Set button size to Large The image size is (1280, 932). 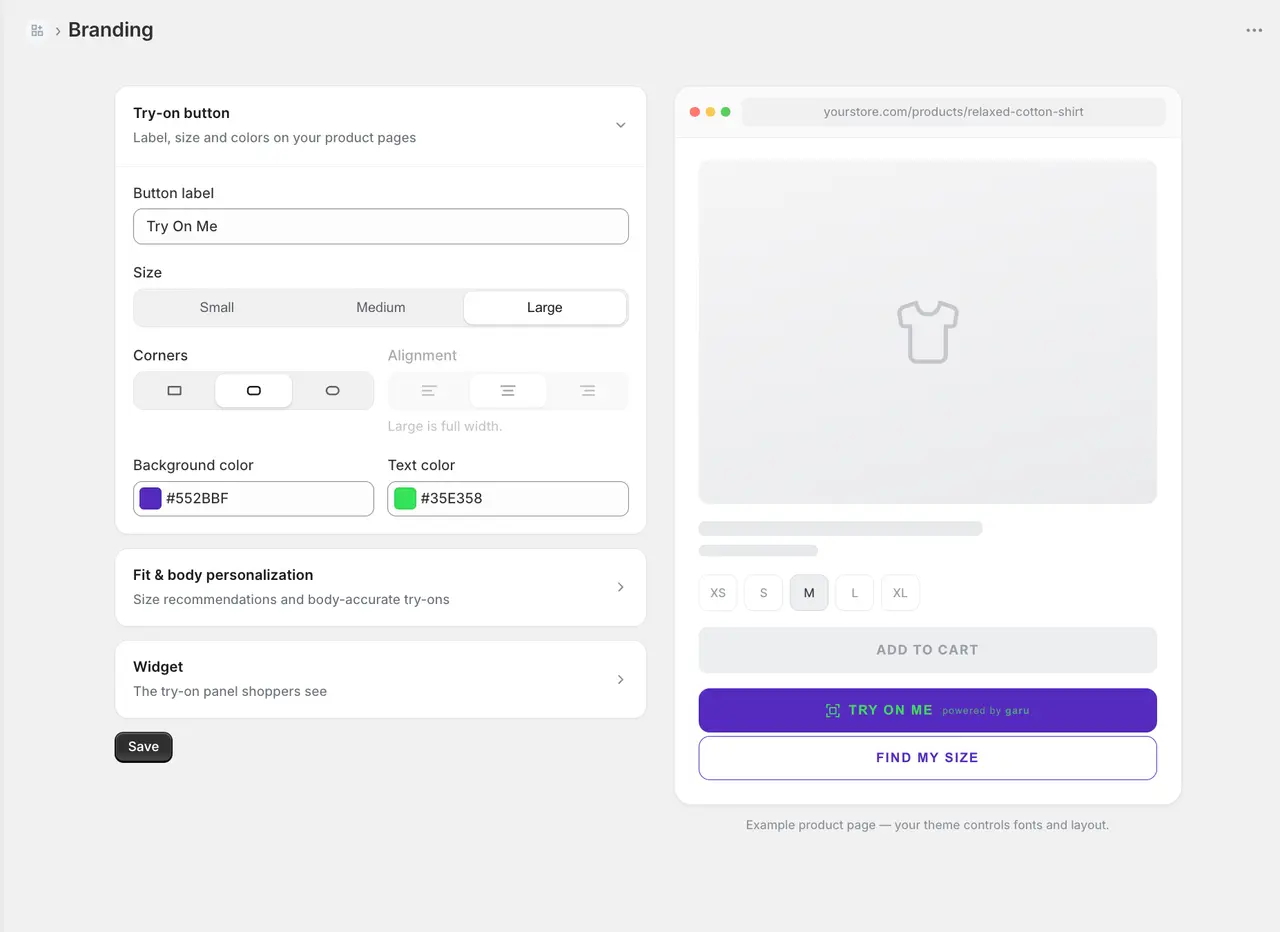tap(545, 308)
